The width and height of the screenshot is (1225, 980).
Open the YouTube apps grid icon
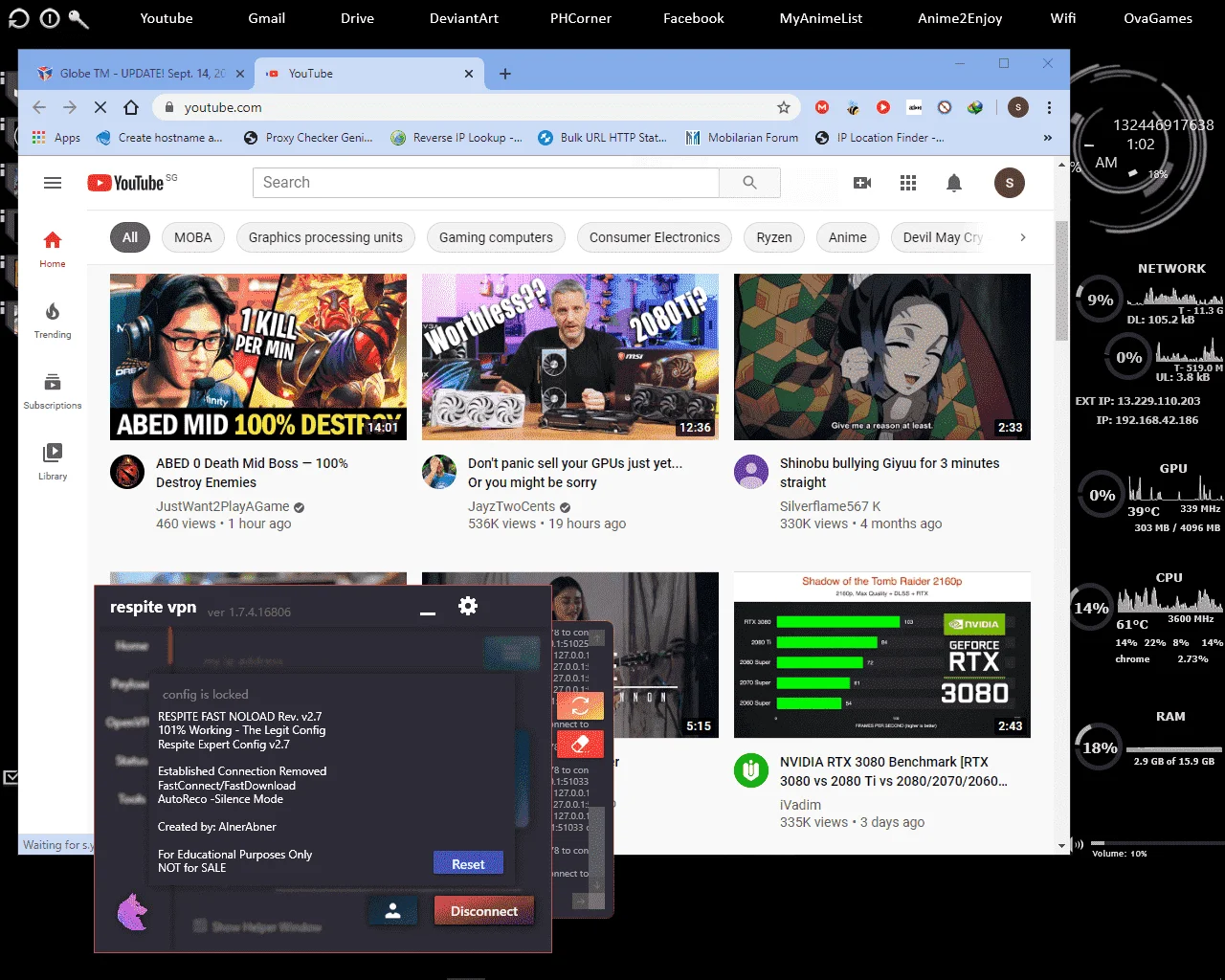[908, 183]
